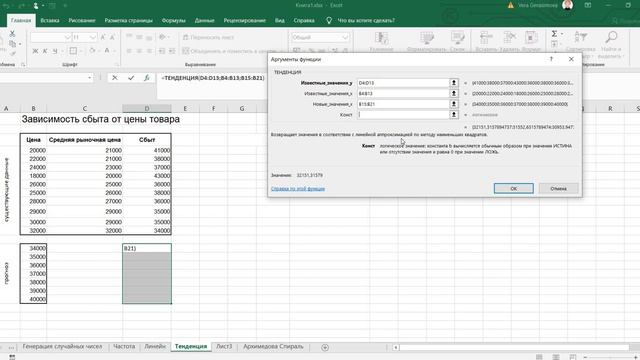Open text orientation options
This screenshot has width=640, height=360.
tap(163, 37)
